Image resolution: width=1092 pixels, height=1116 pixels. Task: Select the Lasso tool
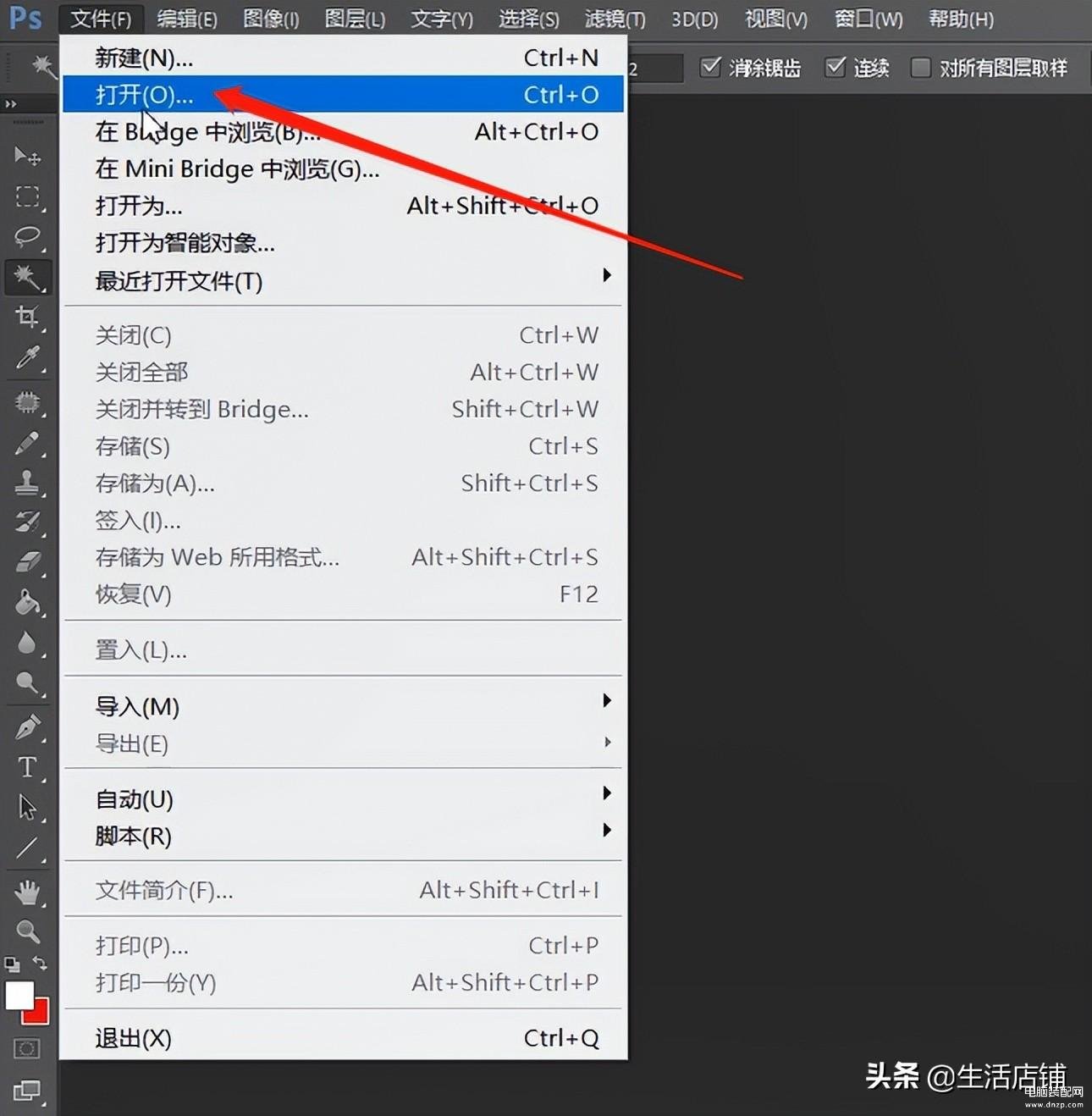[27, 236]
